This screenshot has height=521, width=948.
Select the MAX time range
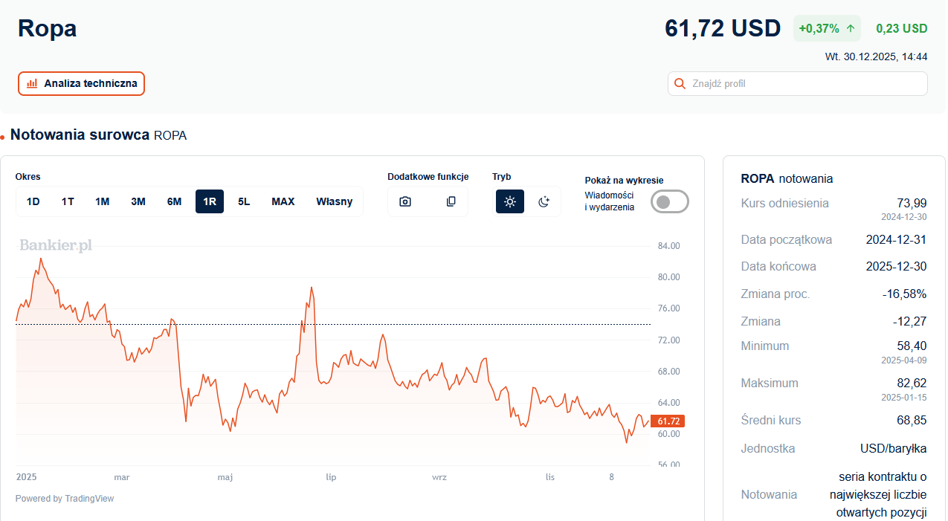tap(283, 202)
